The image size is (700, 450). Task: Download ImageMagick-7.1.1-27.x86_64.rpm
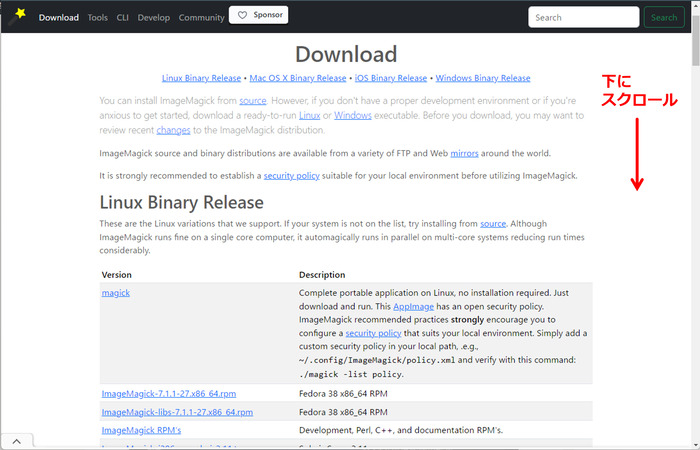pos(169,394)
